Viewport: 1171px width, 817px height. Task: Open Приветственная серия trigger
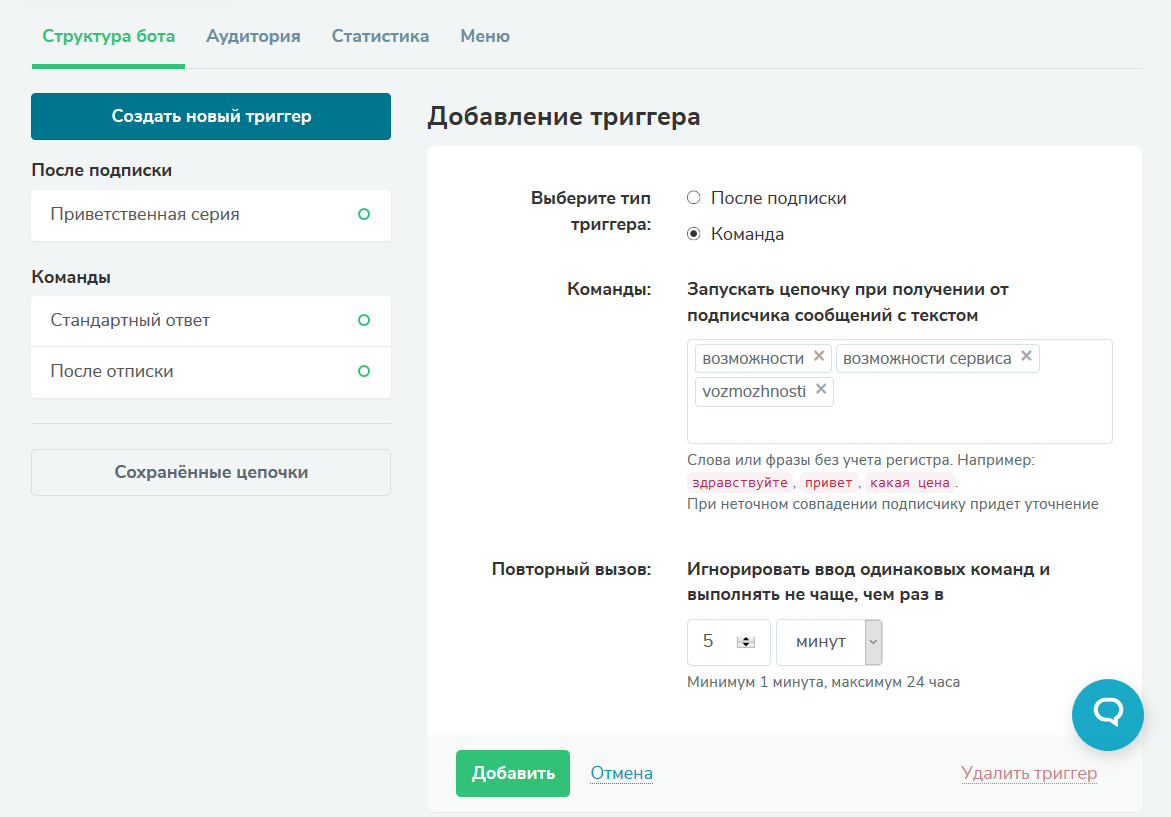(211, 215)
